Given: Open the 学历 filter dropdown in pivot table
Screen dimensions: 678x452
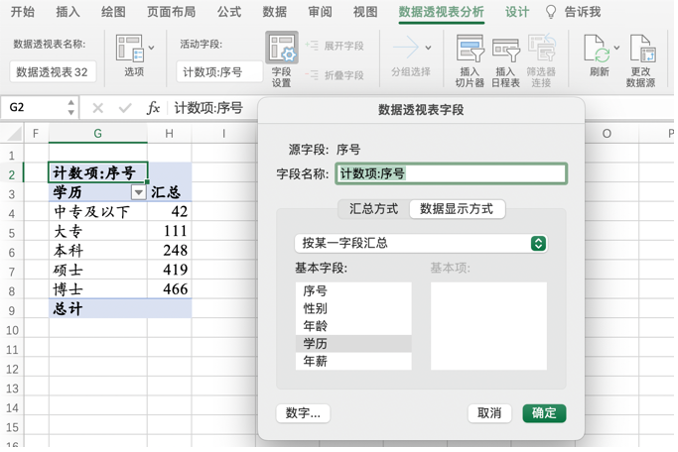Looking at the screenshot, I should [138, 193].
